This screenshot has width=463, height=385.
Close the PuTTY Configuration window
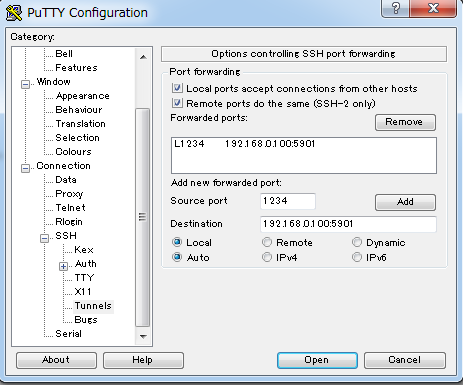(x=433, y=8)
